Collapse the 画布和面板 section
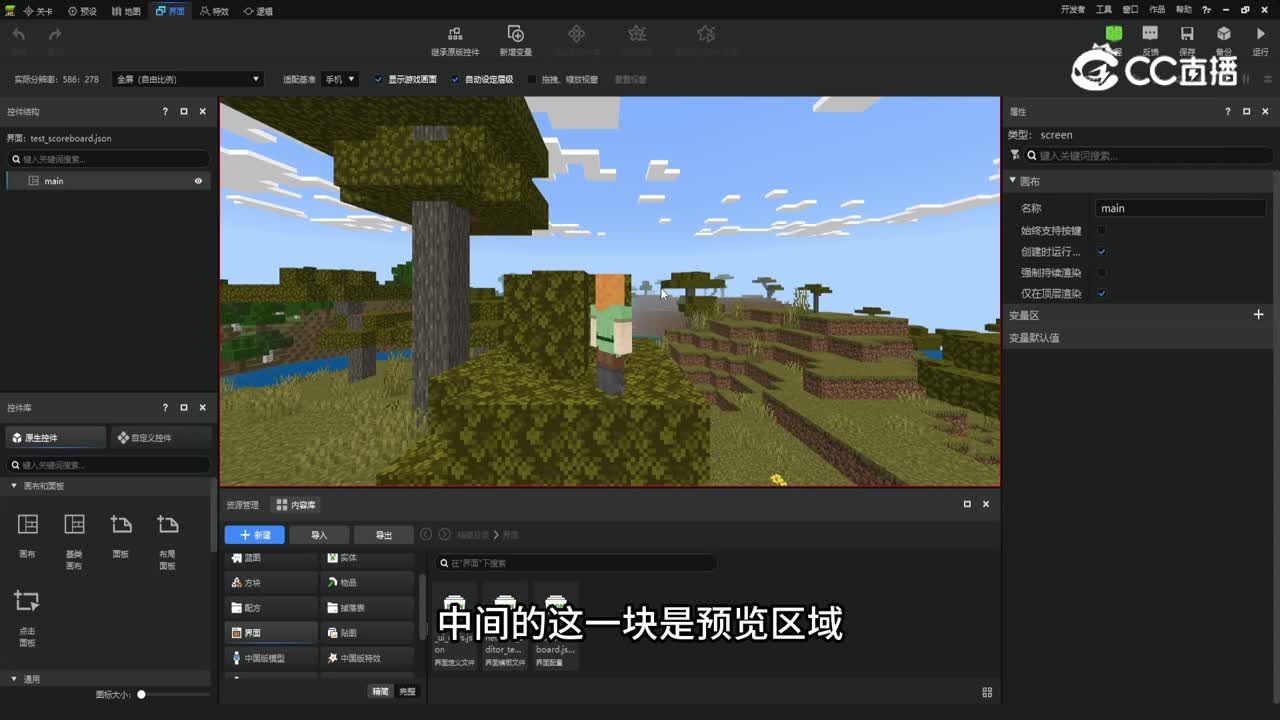 [x=14, y=486]
